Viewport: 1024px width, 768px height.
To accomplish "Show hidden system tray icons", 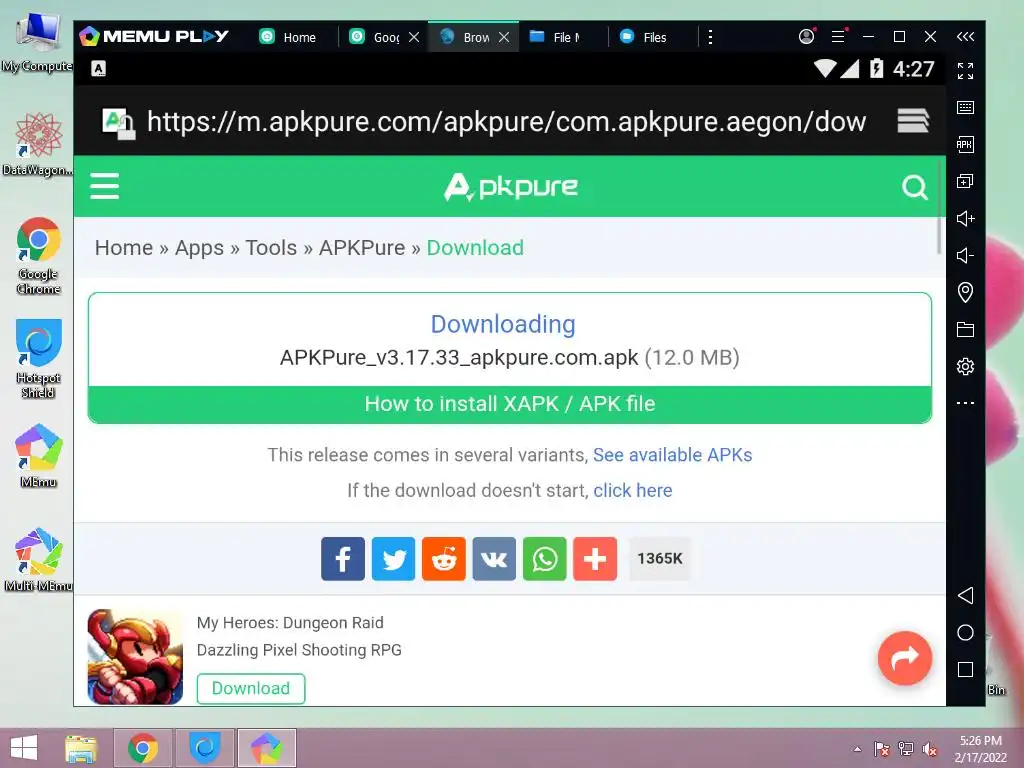I will [x=857, y=749].
